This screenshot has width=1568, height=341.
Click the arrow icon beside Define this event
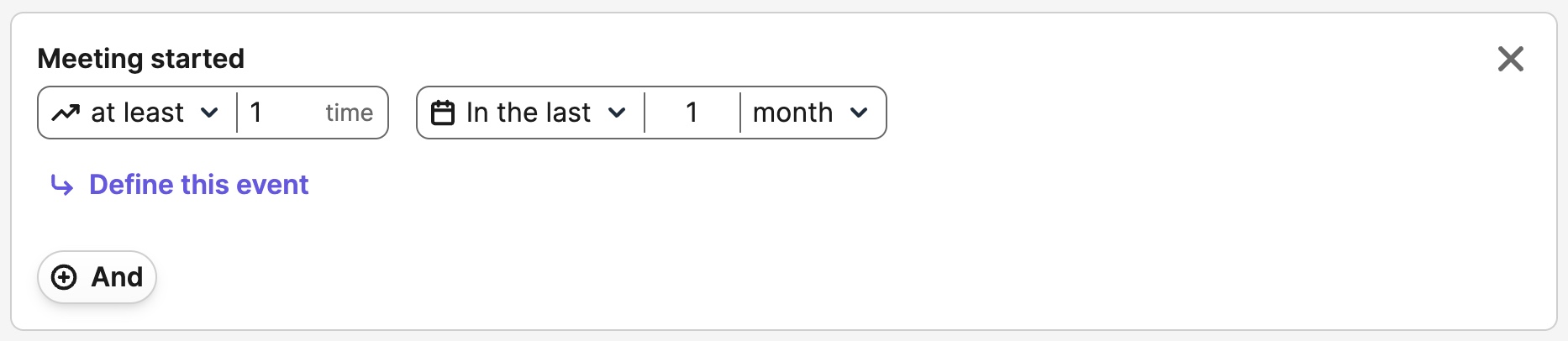click(62, 185)
